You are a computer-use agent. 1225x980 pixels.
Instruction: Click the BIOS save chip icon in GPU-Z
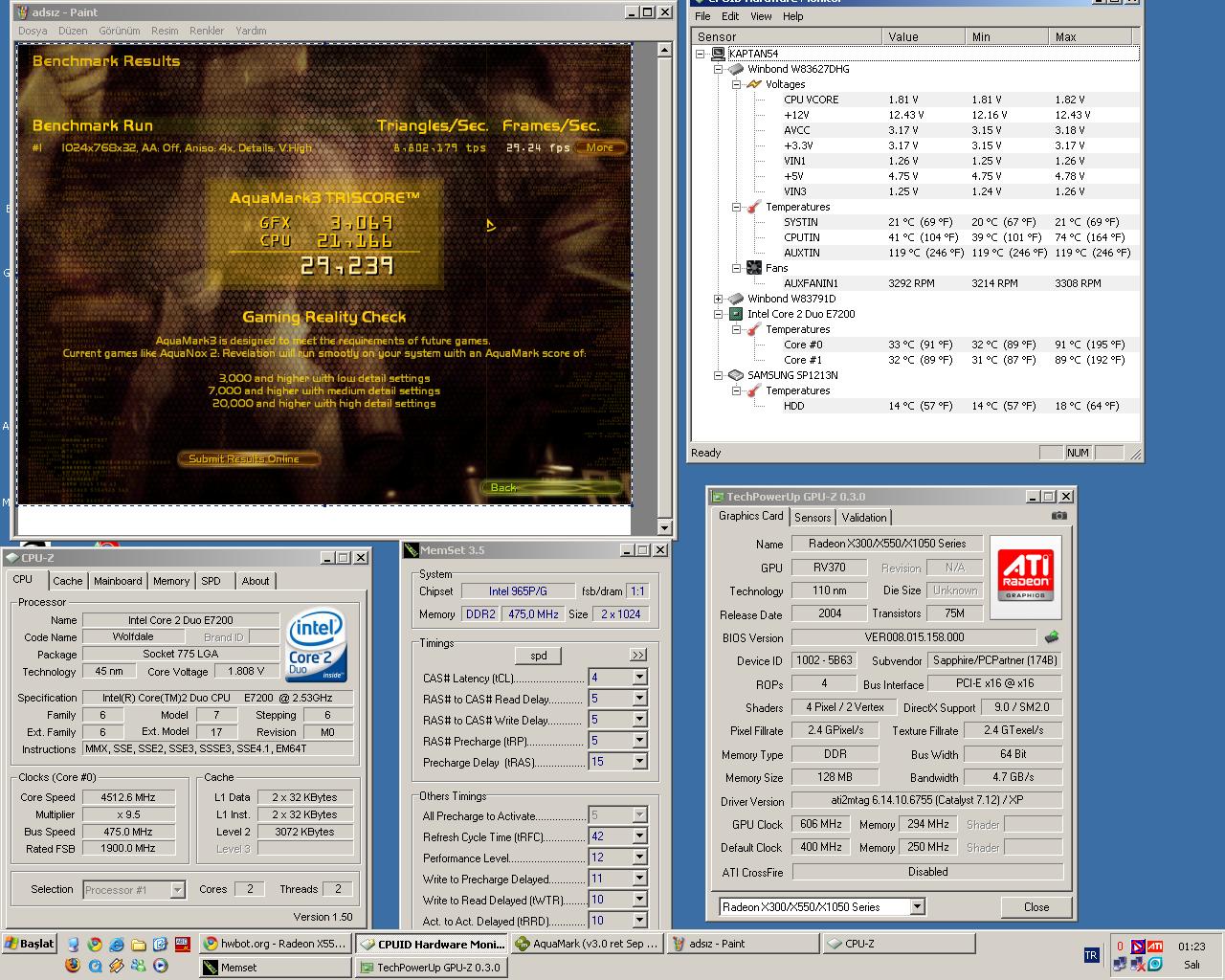tap(1051, 636)
